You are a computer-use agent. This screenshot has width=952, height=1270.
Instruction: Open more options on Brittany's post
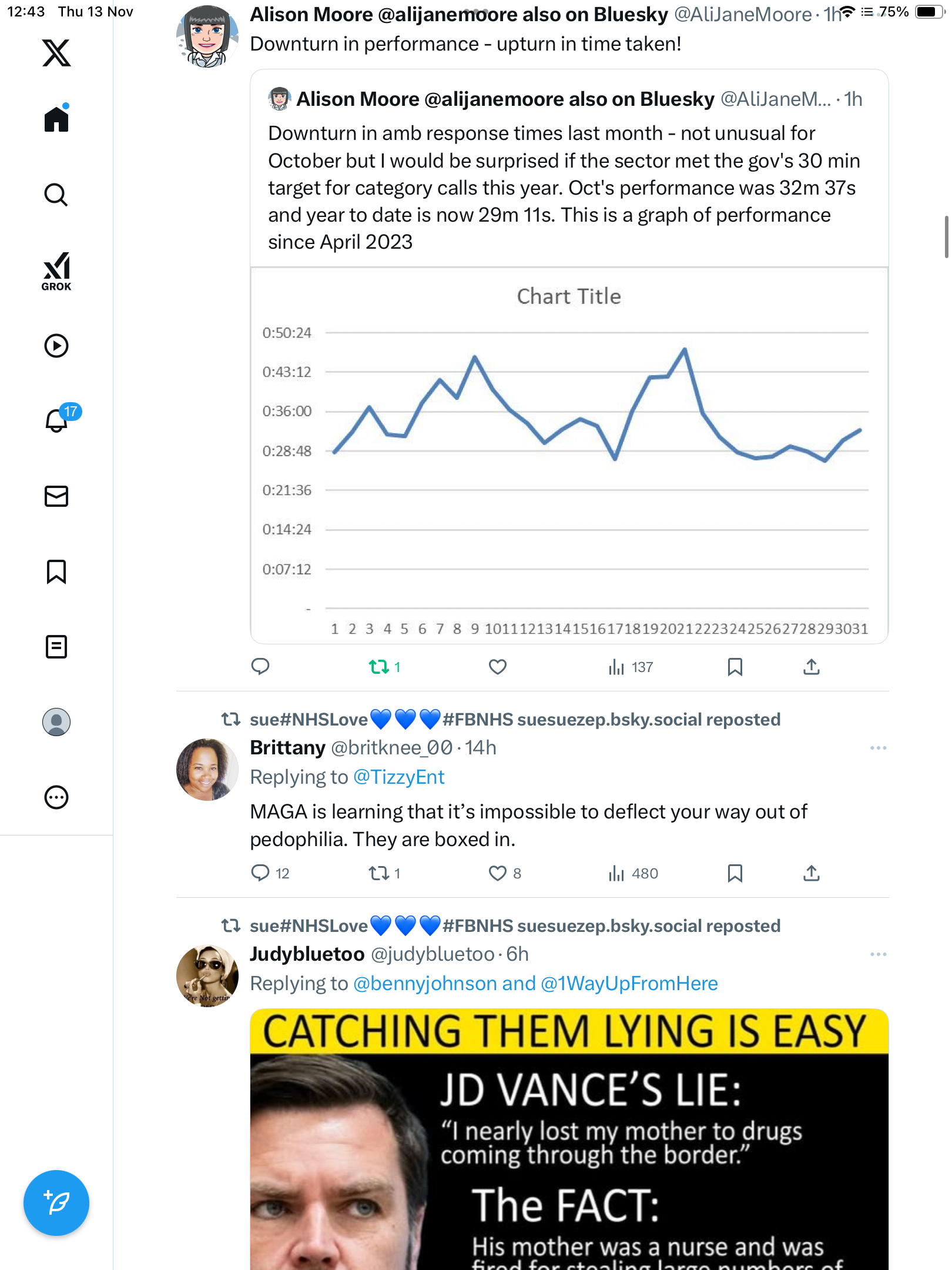878,748
